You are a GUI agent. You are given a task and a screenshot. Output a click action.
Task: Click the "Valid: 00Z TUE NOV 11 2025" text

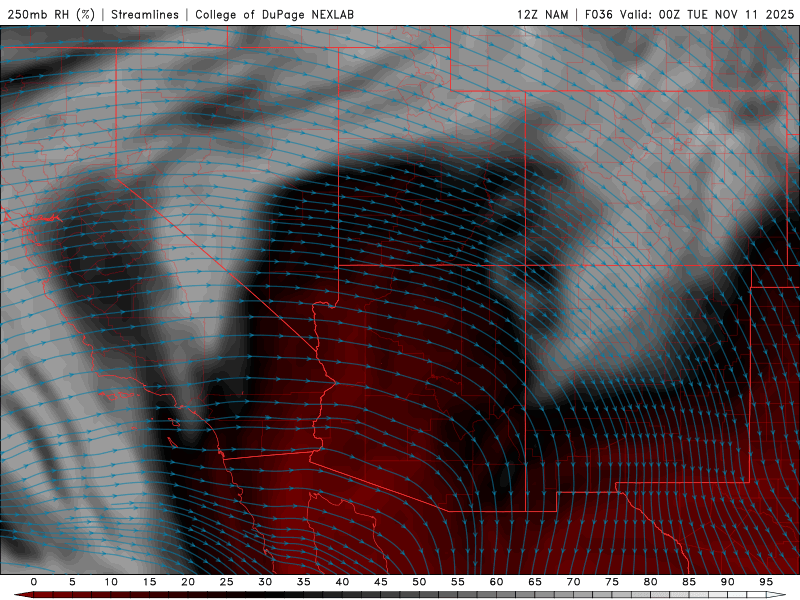(x=707, y=15)
